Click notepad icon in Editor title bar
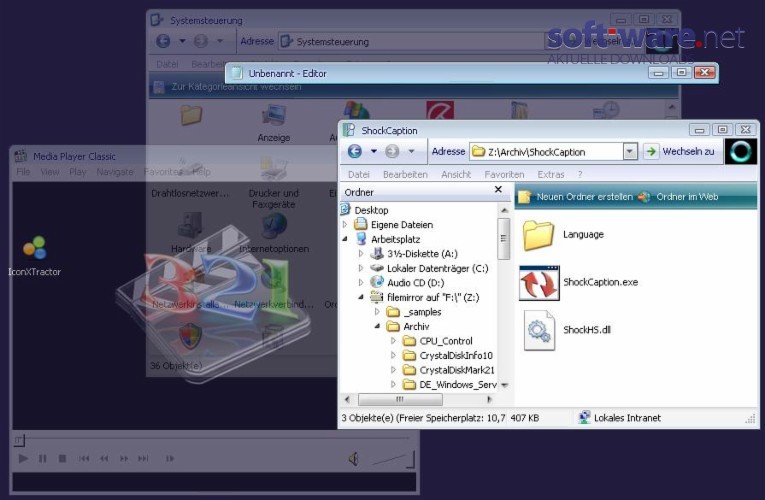 [237, 73]
